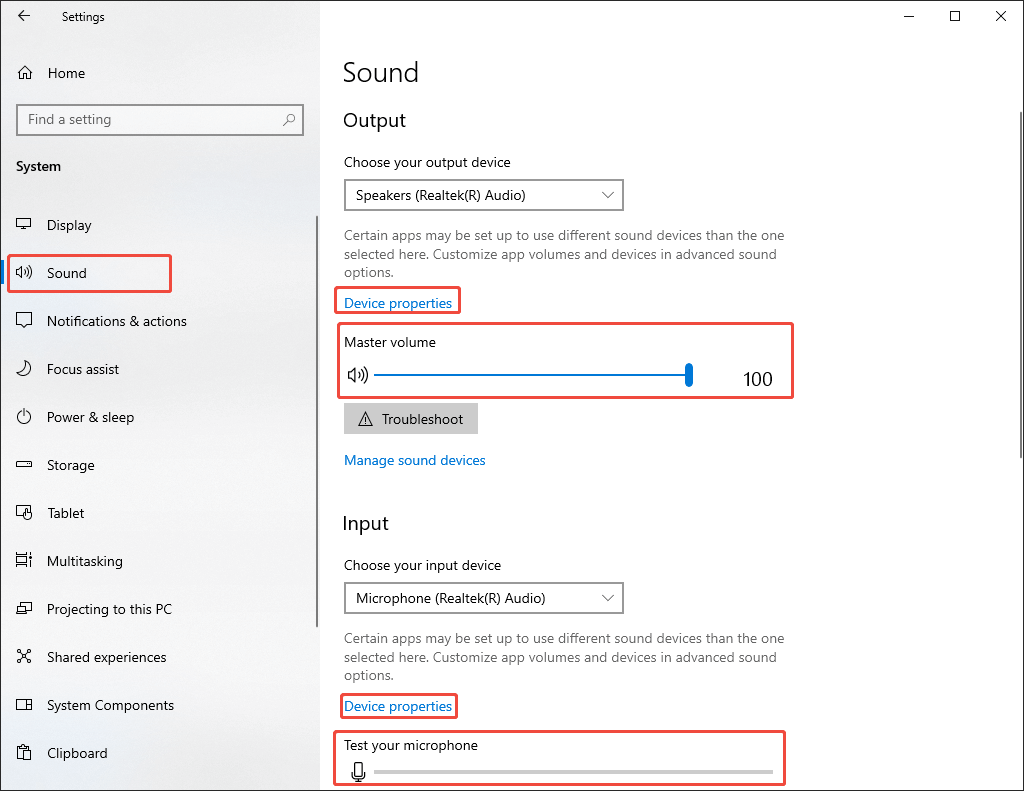Select the Tablet device icon
1024x791 pixels.
tap(24, 513)
